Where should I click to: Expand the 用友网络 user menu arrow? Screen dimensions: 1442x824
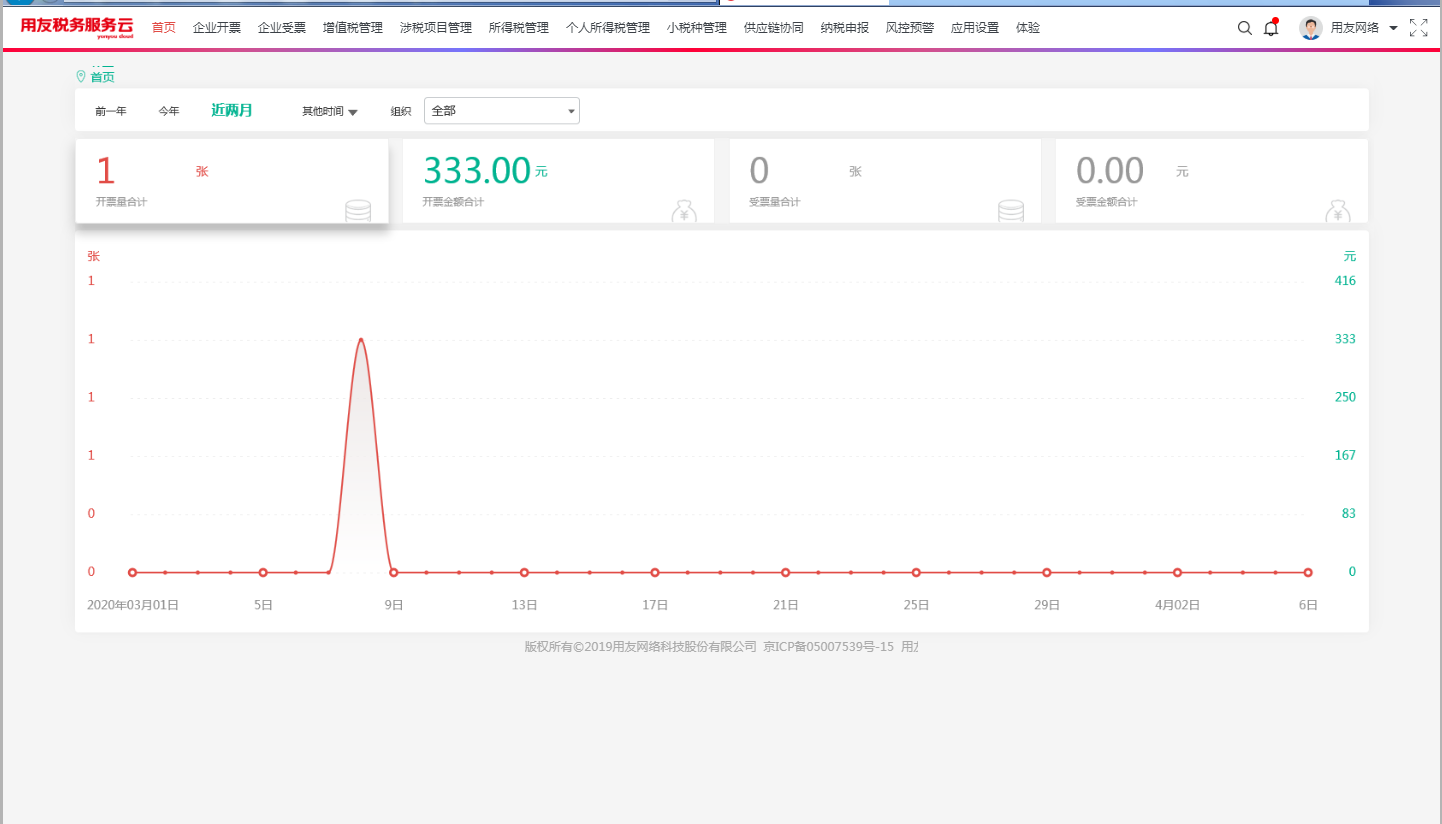point(1393,28)
